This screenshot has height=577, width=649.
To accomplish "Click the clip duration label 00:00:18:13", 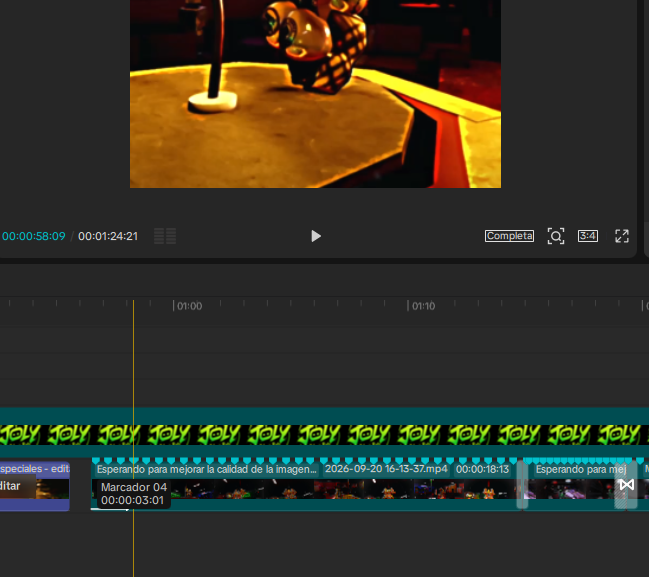I will pos(482,469).
